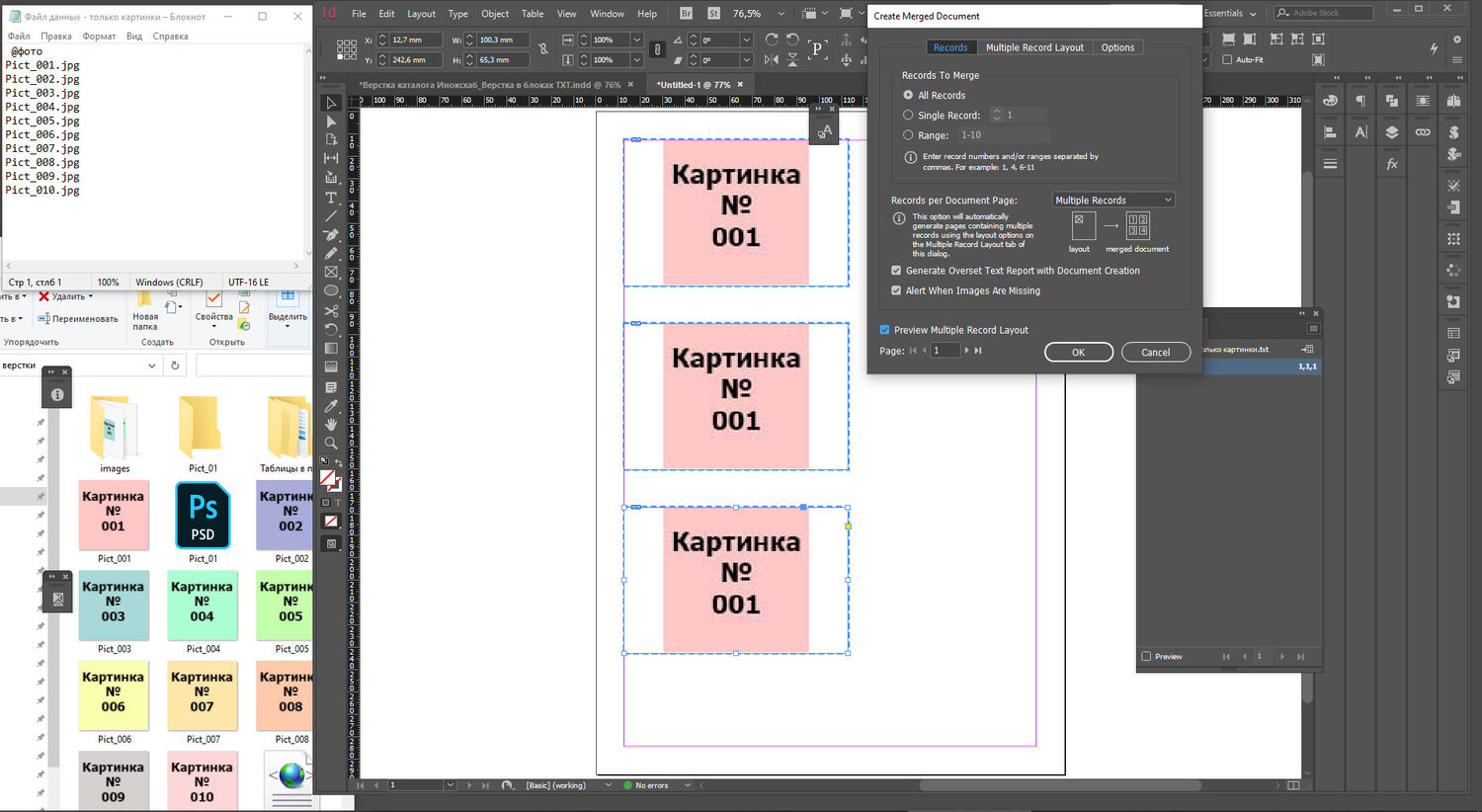The height and width of the screenshot is (812, 1482).
Task: Open the [Basic] (working) preflight profile dropdown
Action: (x=607, y=785)
